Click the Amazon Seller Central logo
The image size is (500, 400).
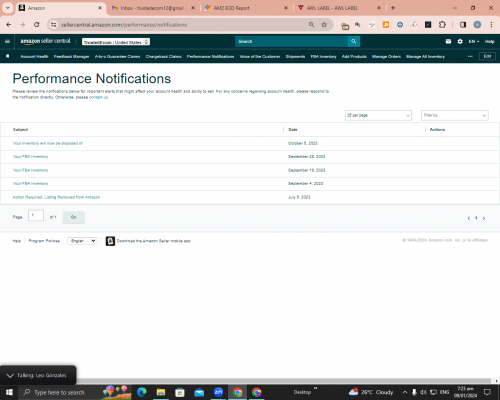point(45,41)
